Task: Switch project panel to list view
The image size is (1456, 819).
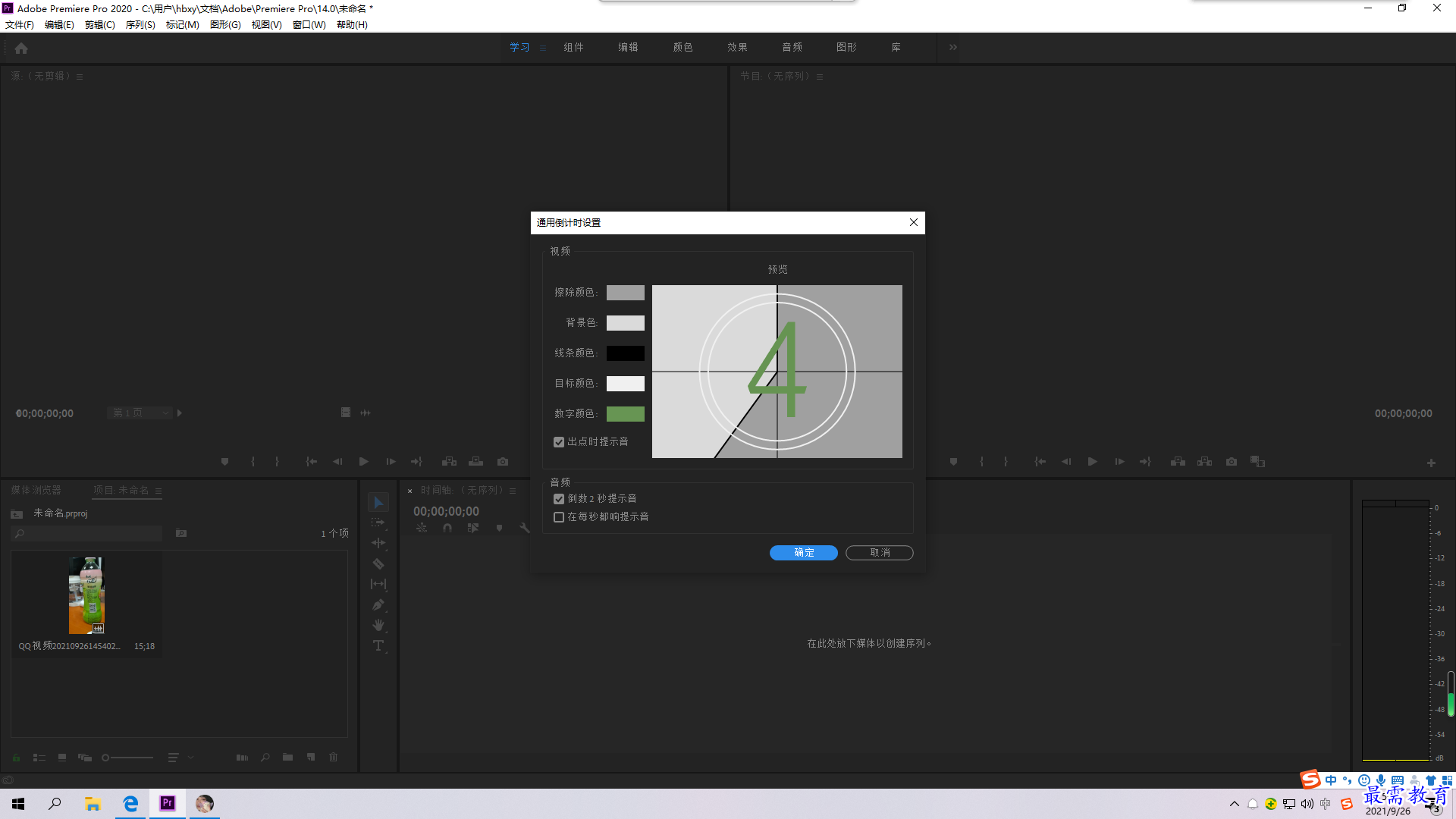Action: [x=39, y=758]
